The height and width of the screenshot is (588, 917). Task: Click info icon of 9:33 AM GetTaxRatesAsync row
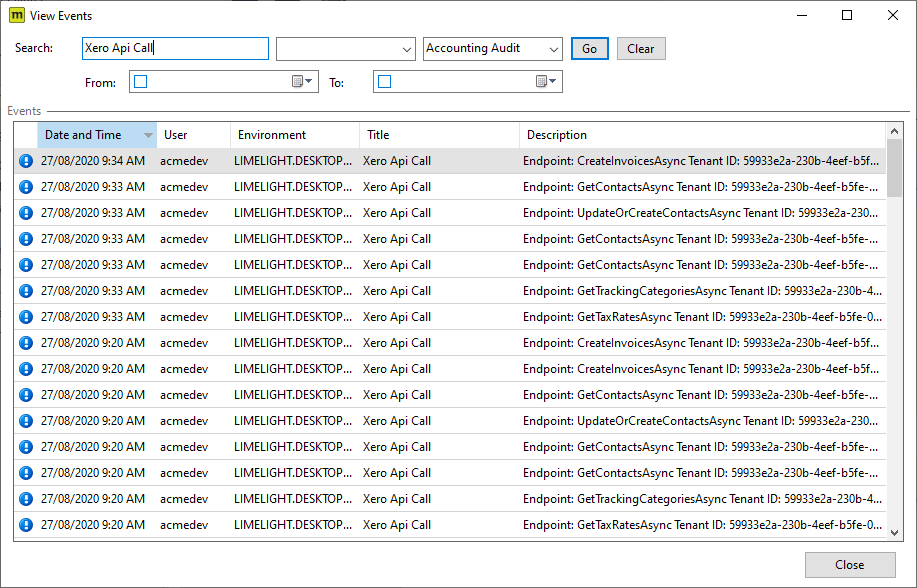click(26, 317)
